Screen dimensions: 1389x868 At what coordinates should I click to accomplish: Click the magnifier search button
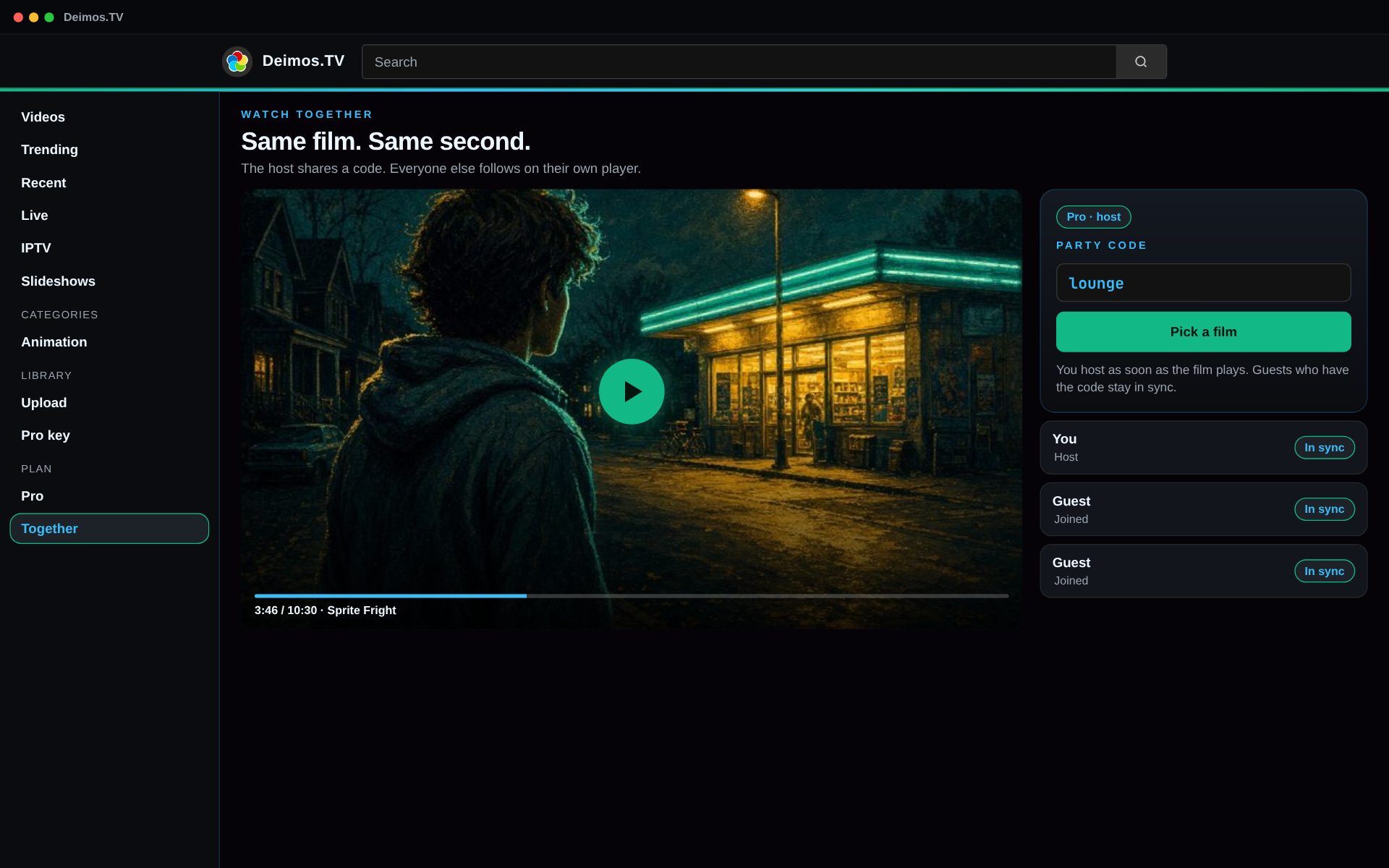[x=1141, y=61]
